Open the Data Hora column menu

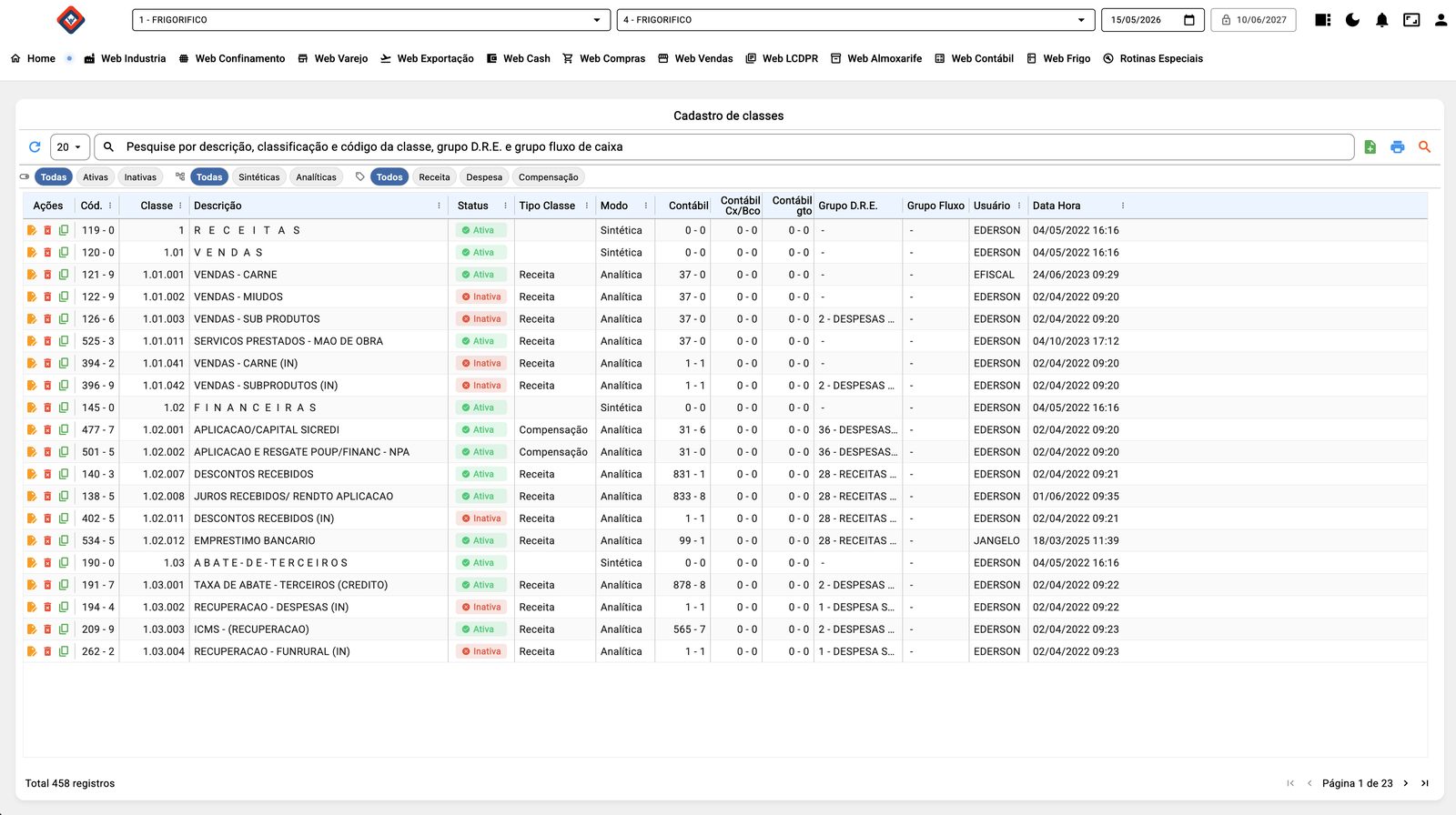point(1123,206)
